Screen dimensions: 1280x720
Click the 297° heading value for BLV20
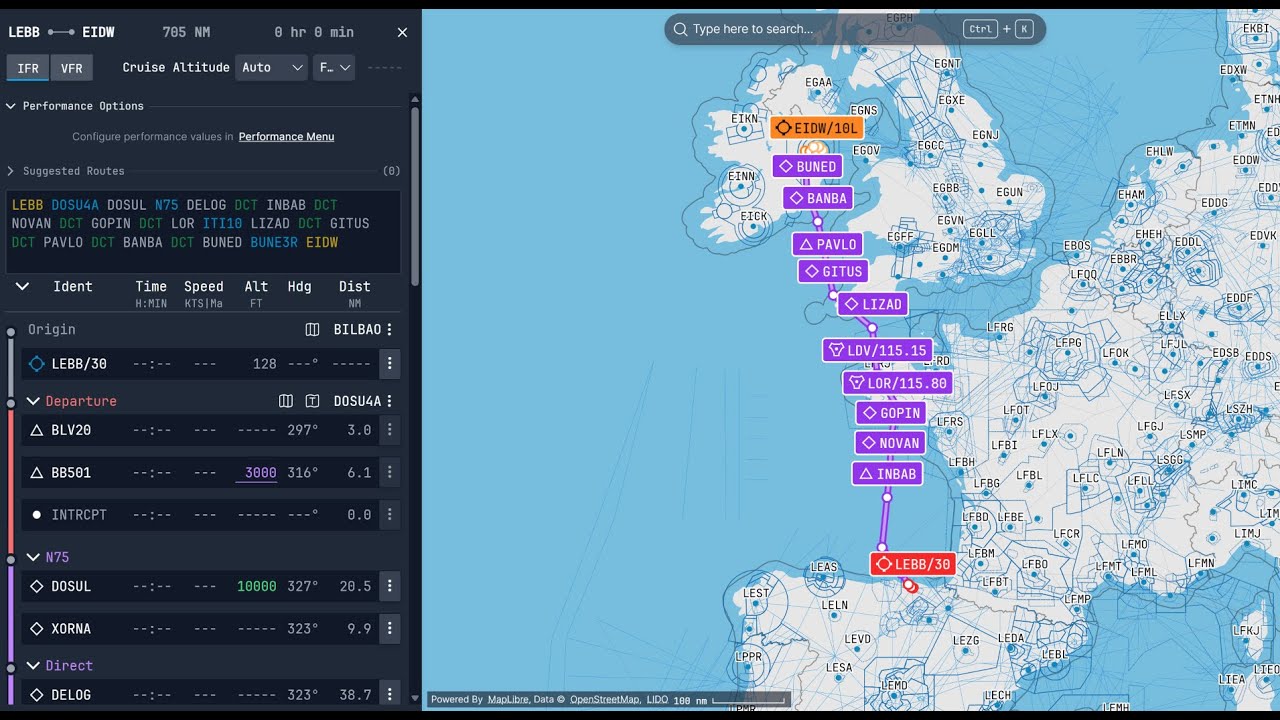[302, 430]
